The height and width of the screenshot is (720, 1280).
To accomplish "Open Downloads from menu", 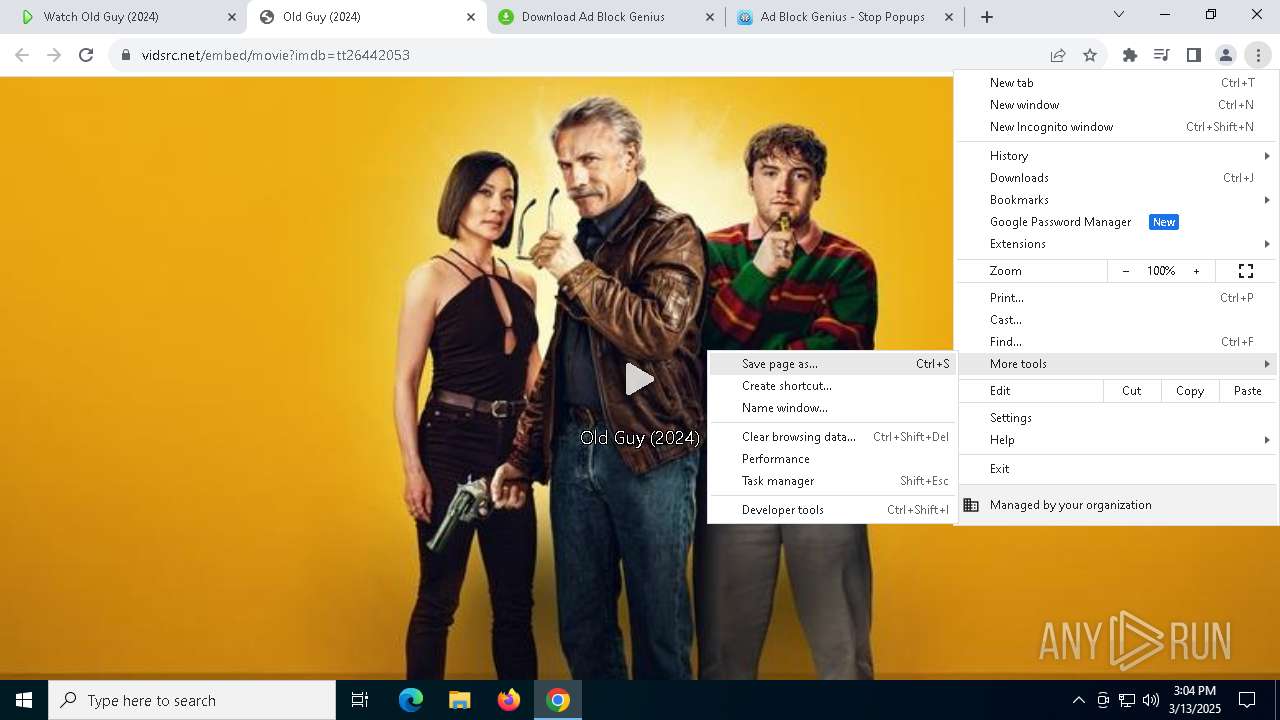I will 1118,178.
